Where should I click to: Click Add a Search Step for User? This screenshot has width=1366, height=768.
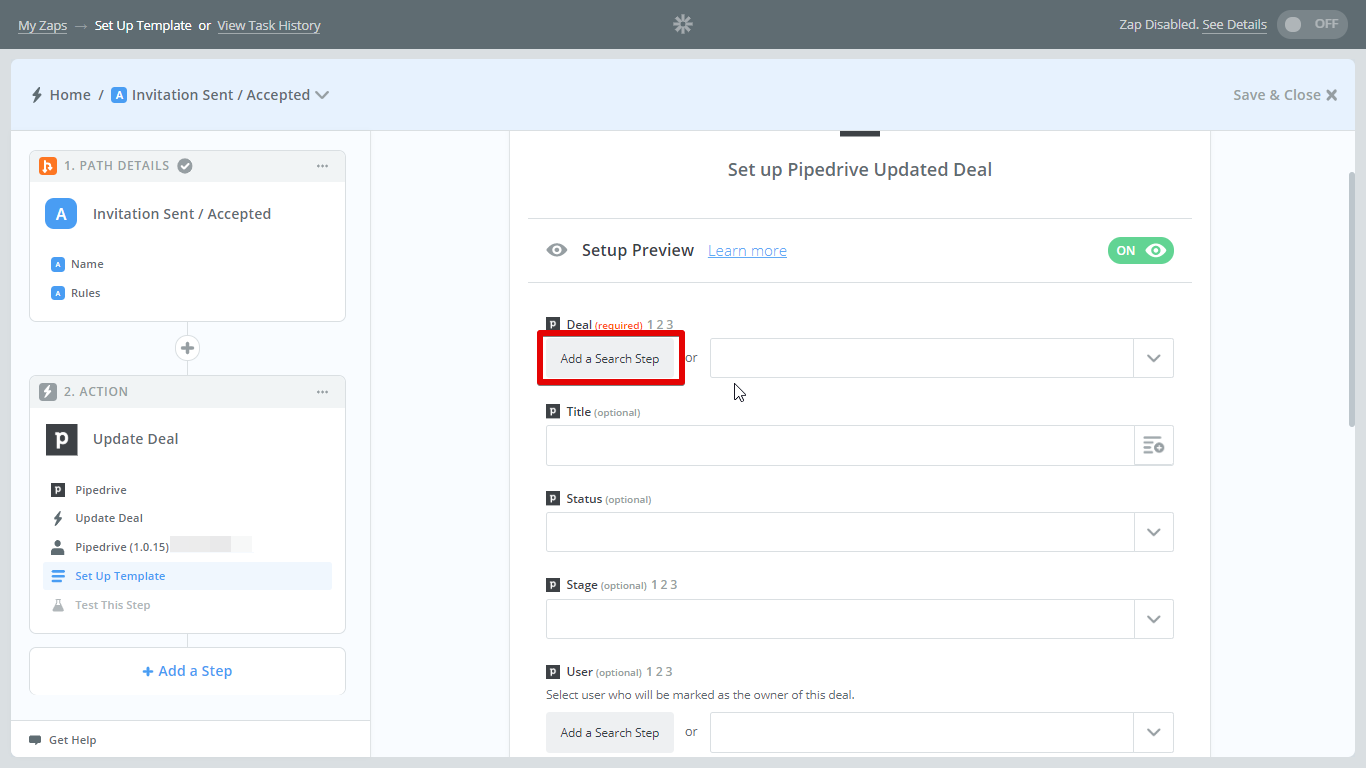(x=610, y=732)
